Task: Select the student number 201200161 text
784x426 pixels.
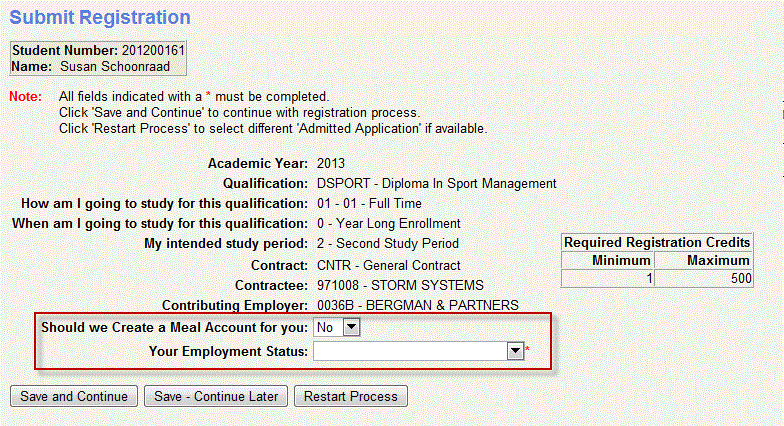Action: 153,49
